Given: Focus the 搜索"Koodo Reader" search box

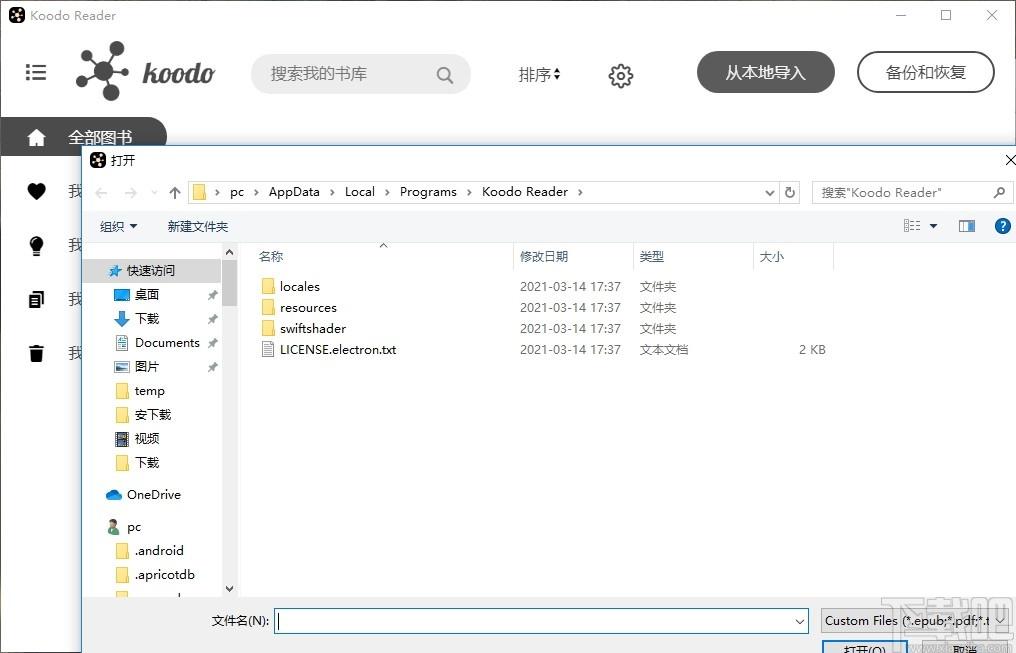Looking at the screenshot, I should coord(910,192).
